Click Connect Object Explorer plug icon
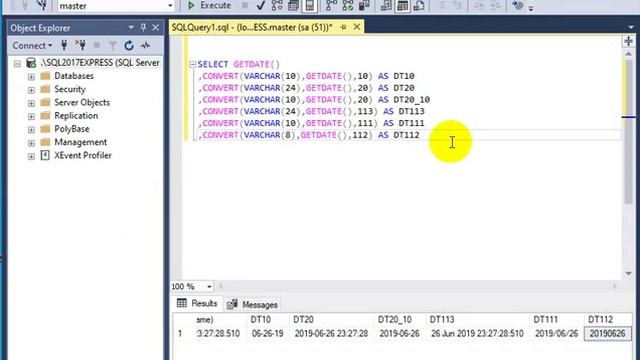This screenshot has width=640, height=360. pyautogui.click(x=64, y=45)
